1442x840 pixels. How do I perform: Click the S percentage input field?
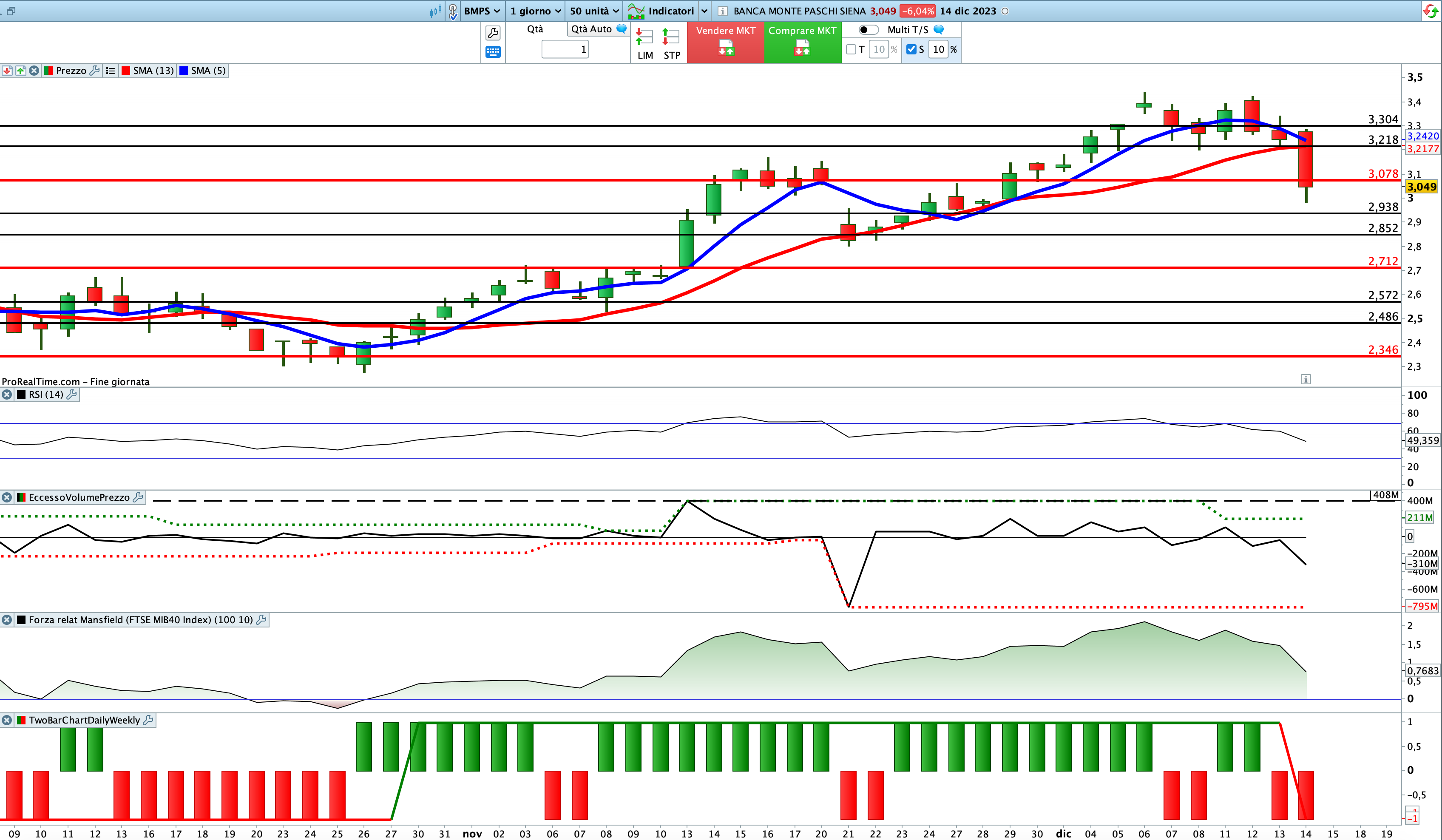coord(938,49)
